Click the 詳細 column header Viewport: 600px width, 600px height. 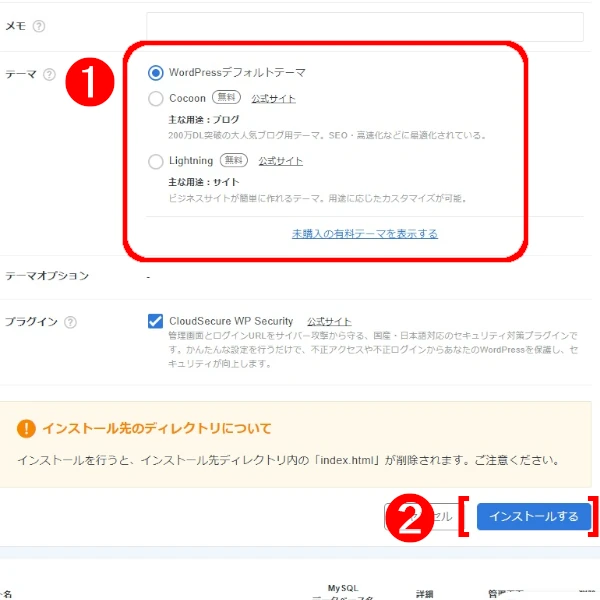pyautogui.click(x=424, y=594)
